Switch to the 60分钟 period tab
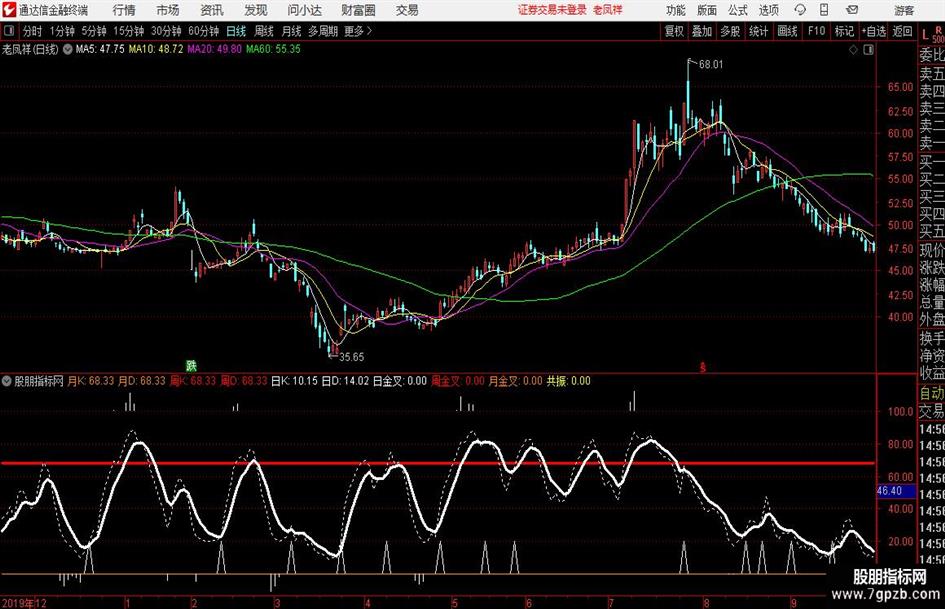 click(x=204, y=31)
